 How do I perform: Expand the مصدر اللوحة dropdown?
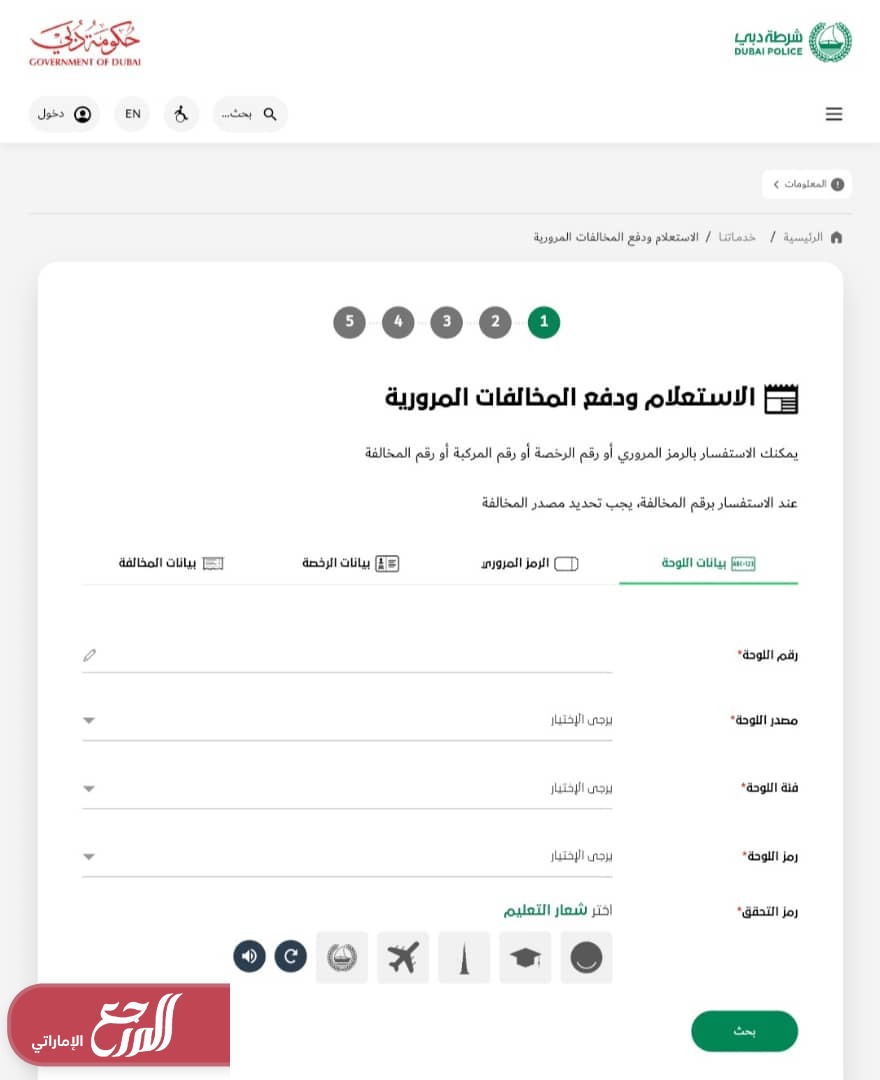(x=347, y=720)
